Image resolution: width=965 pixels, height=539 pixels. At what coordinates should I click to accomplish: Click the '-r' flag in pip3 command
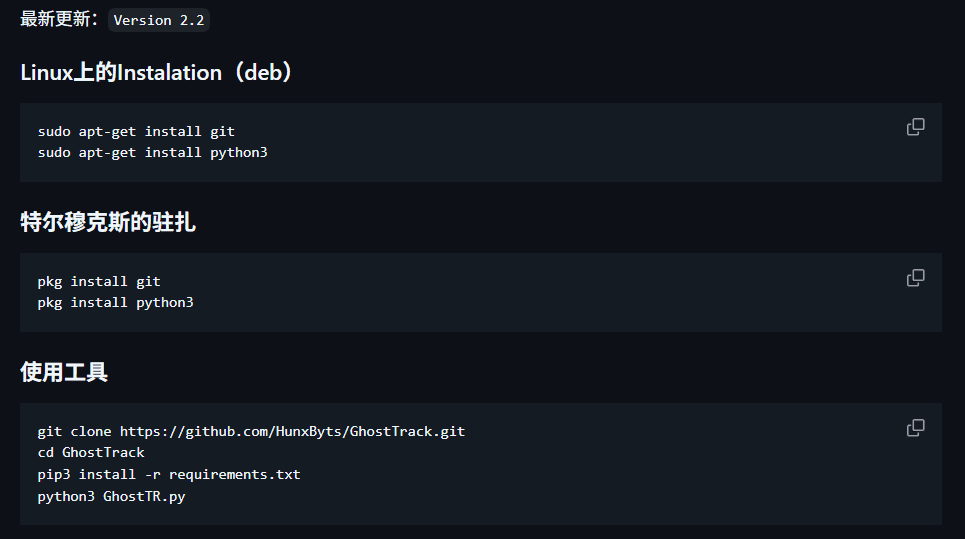click(x=152, y=474)
